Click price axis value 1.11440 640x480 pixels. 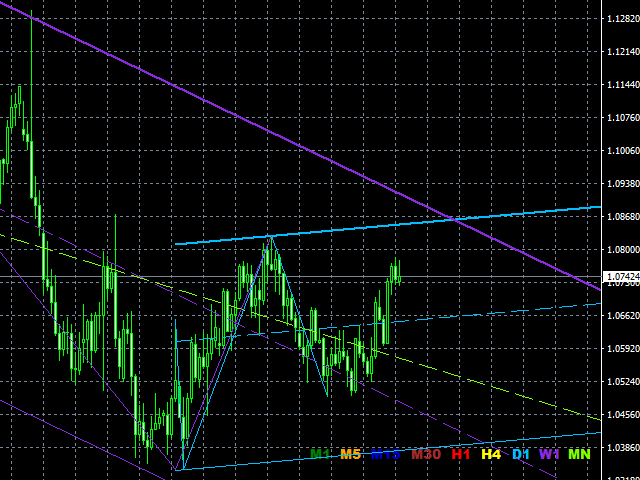(623, 84)
